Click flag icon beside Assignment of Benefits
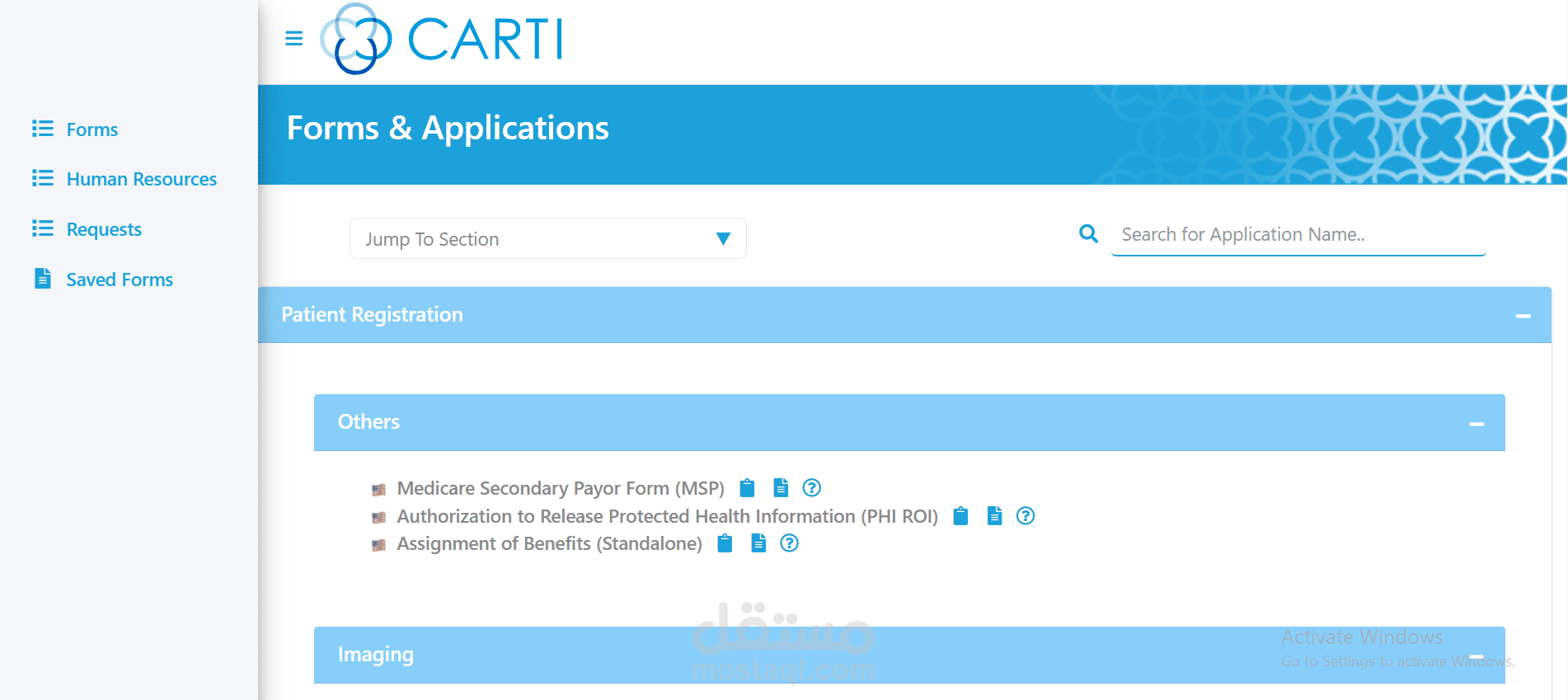This screenshot has width=1568, height=700. pyautogui.click(x=378, y=545)
